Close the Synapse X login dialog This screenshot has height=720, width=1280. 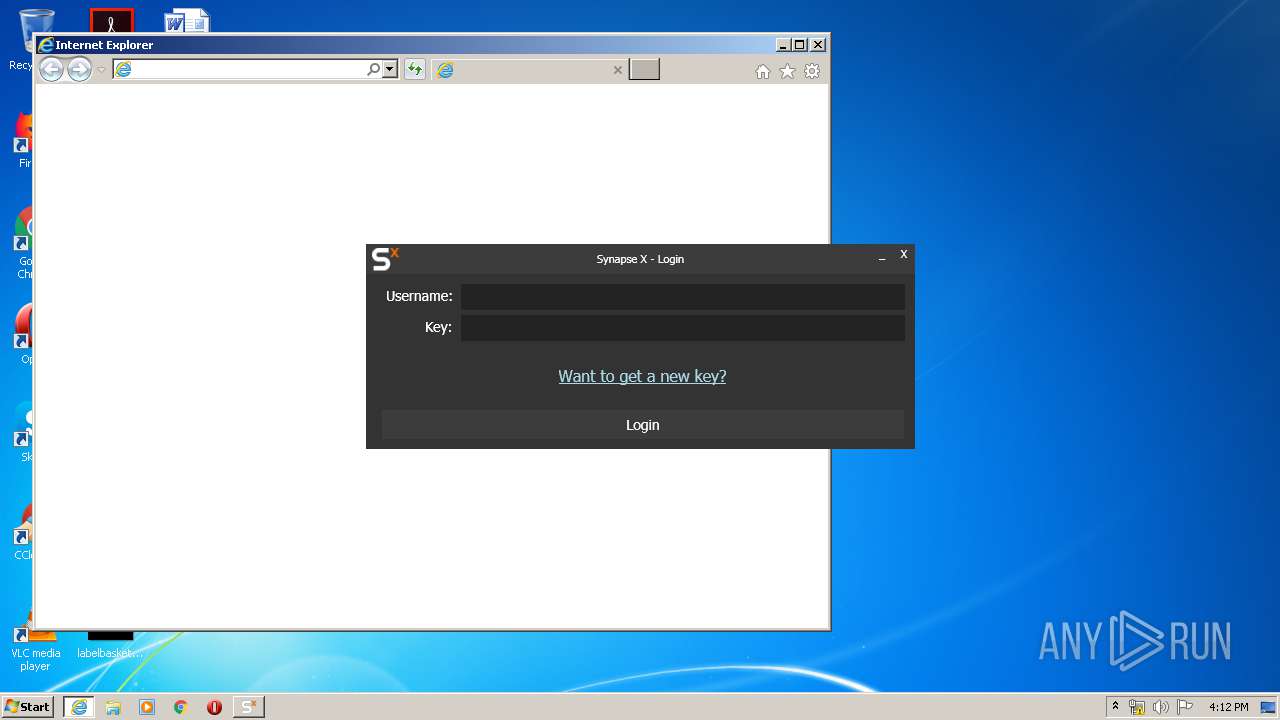tap(903, 254)
